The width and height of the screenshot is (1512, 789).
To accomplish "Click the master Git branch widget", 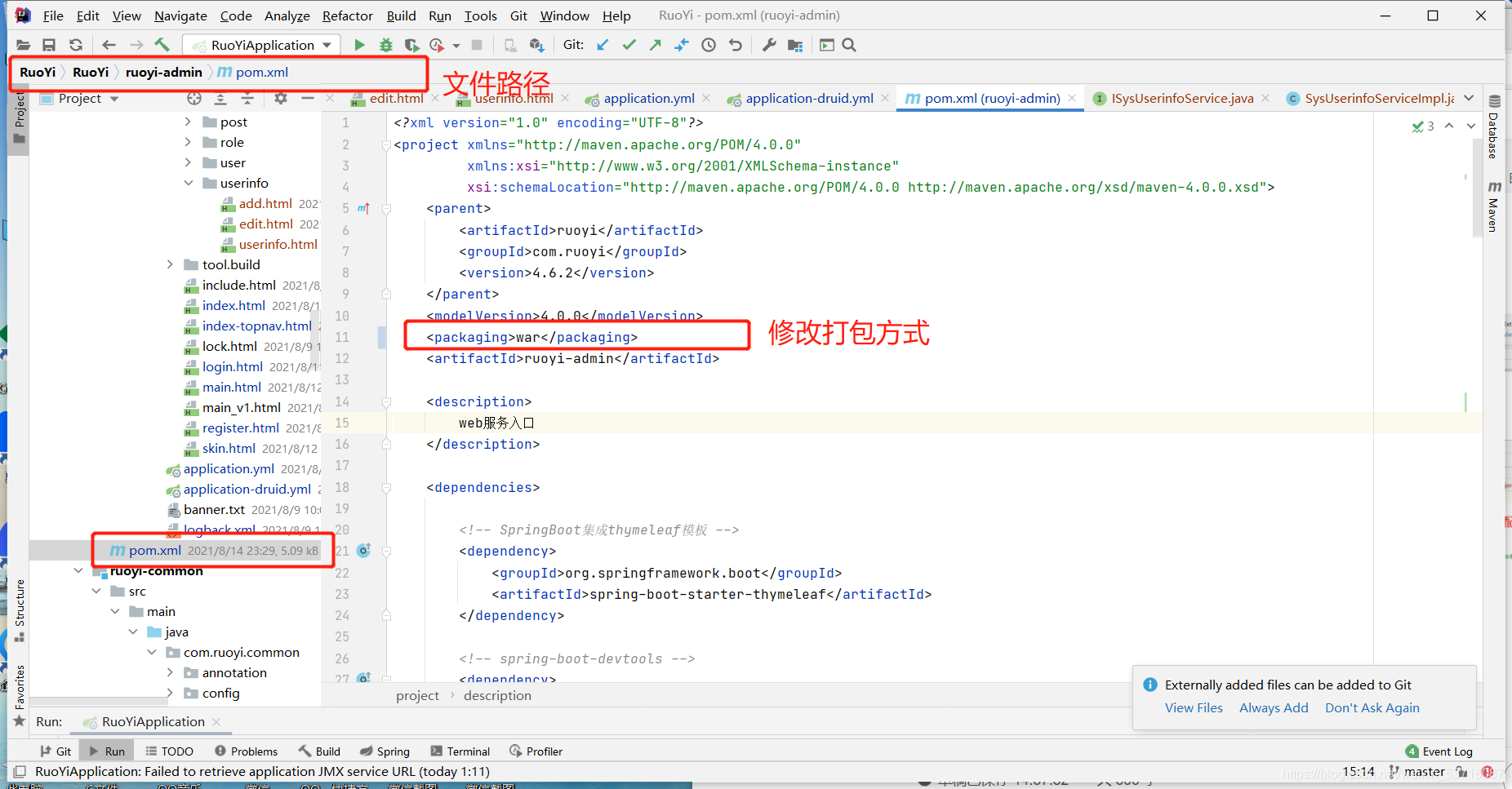I will tap(1416, 771).
